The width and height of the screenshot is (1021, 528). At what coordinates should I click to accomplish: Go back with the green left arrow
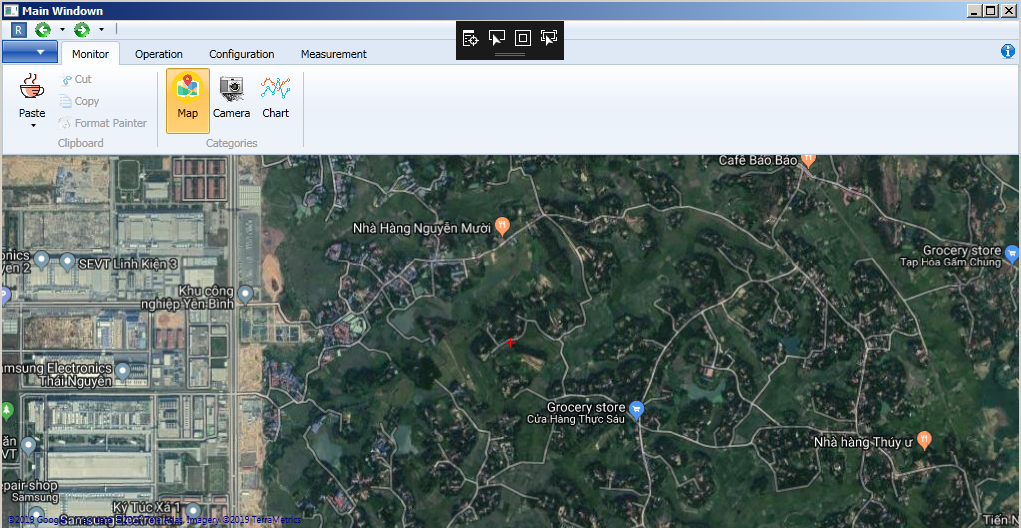43,29
